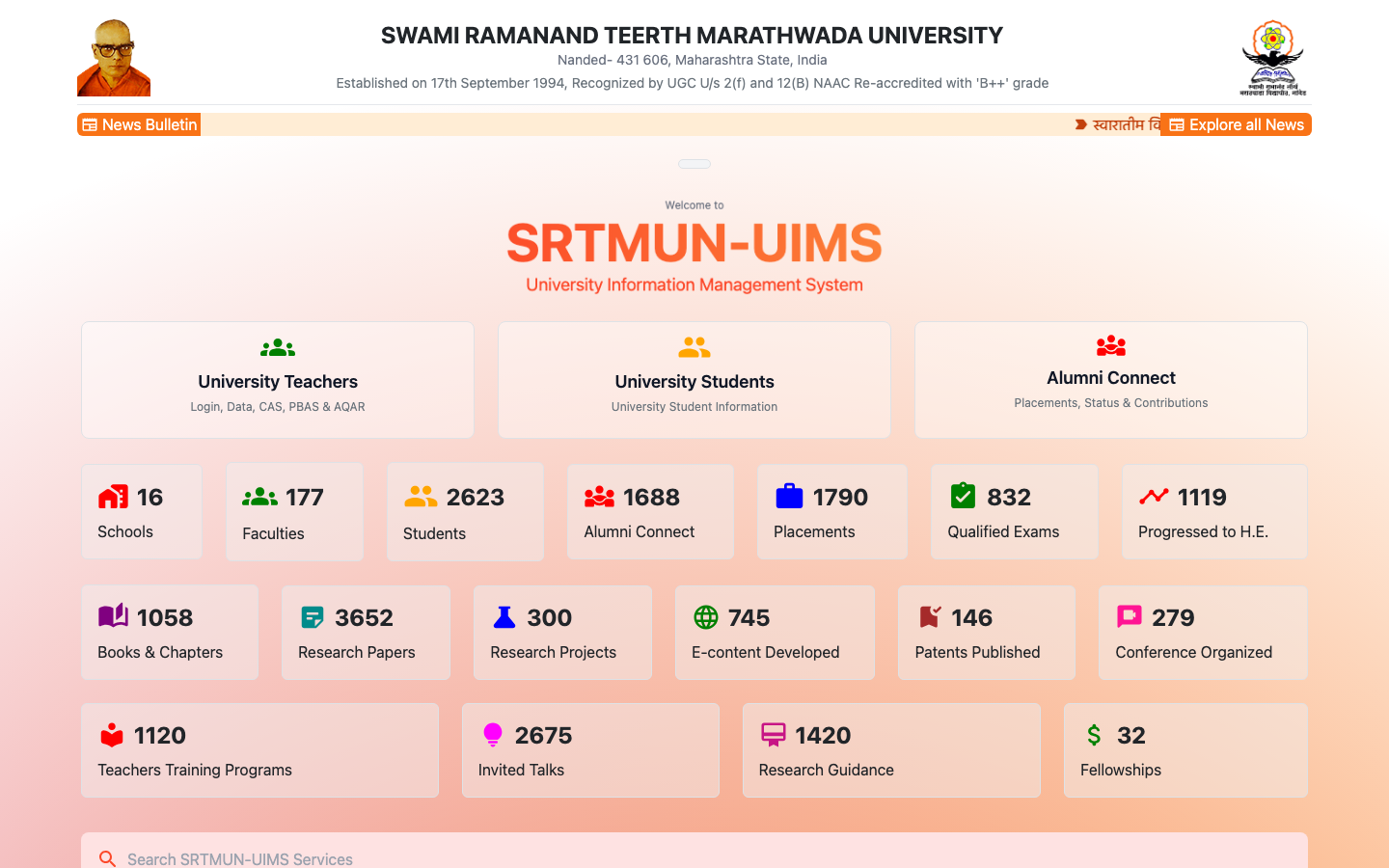Click the green Qualified Exams checkmark icon
The image size is (1389, 868).
click(x=963, y=496)
